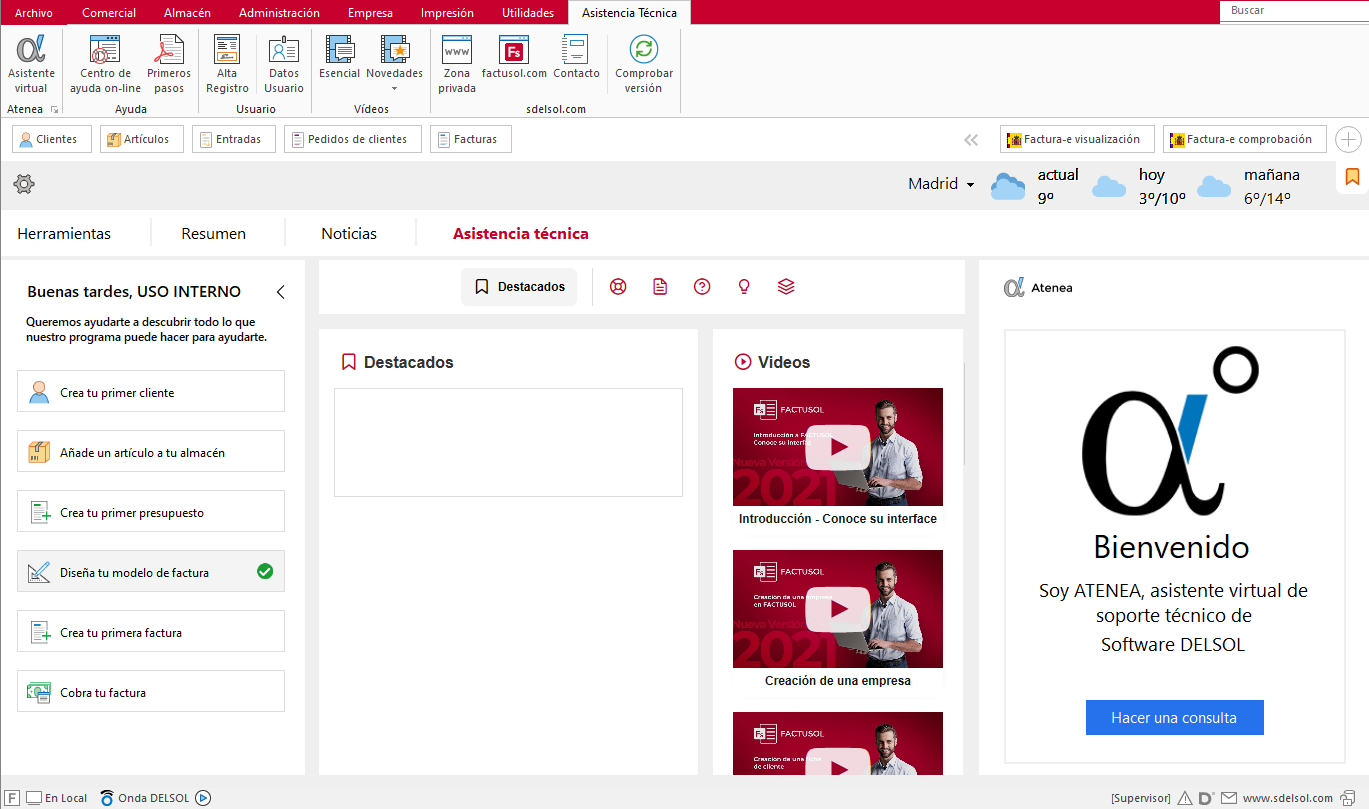Open Factura-e comprobación shortcut
1369x809 pixels.
(1245, 140)
